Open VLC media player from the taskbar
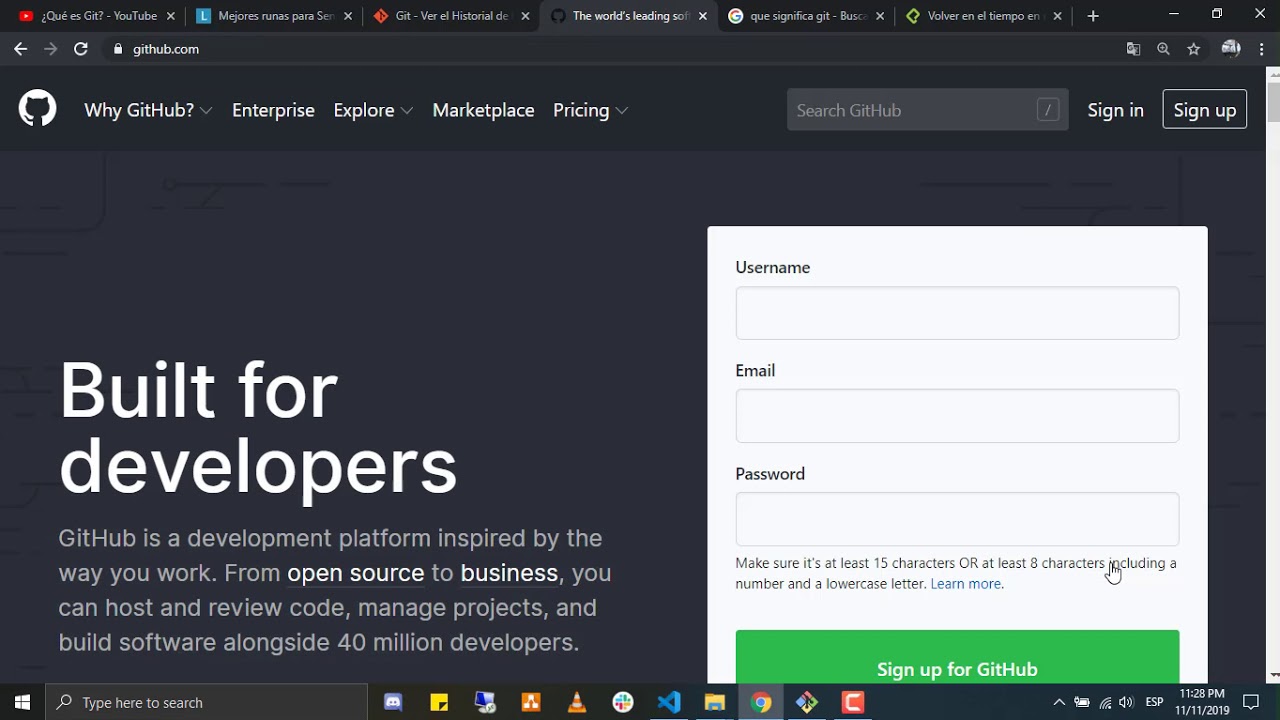Screen dimensions: 1280x720 [577, 702]
